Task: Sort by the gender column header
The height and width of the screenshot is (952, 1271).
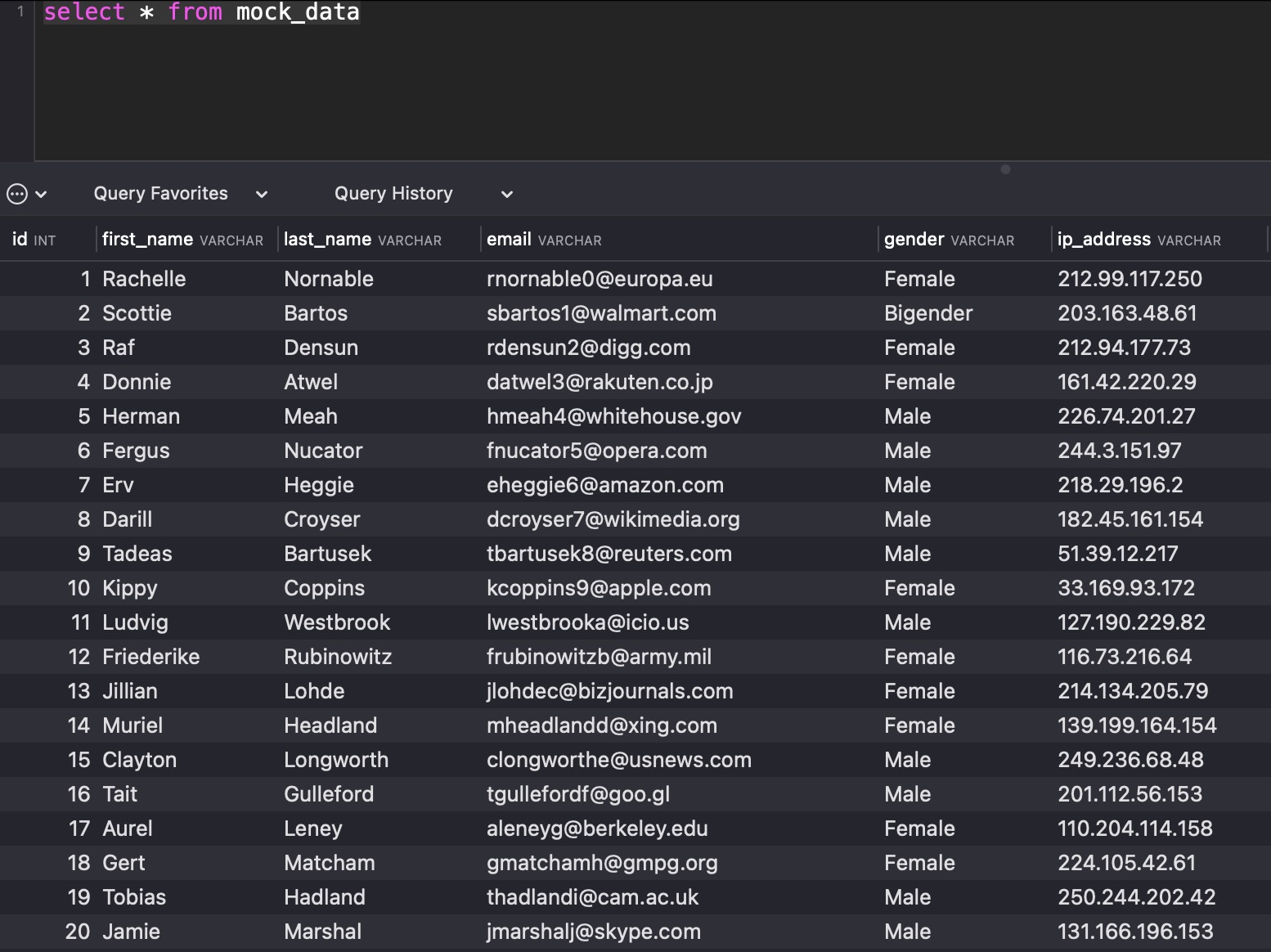Action: click(x=949, y=240)
